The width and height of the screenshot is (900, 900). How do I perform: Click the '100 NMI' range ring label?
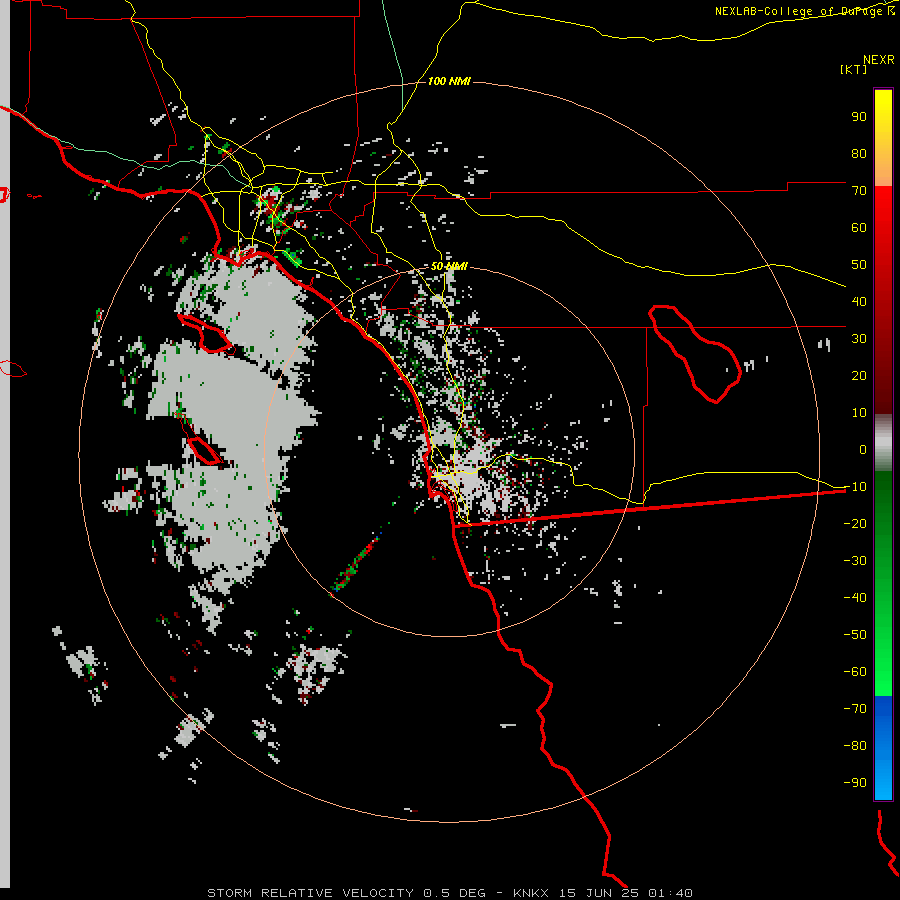(x=449, y=82)
